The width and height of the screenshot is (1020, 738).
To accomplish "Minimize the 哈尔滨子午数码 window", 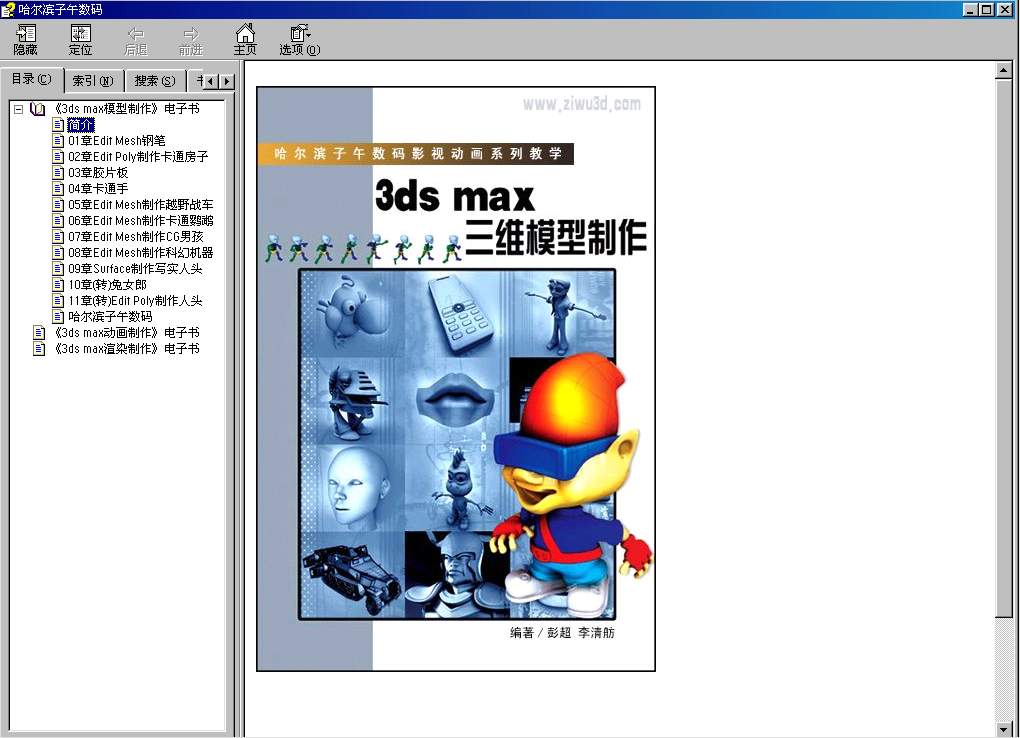I will [969, 9].
